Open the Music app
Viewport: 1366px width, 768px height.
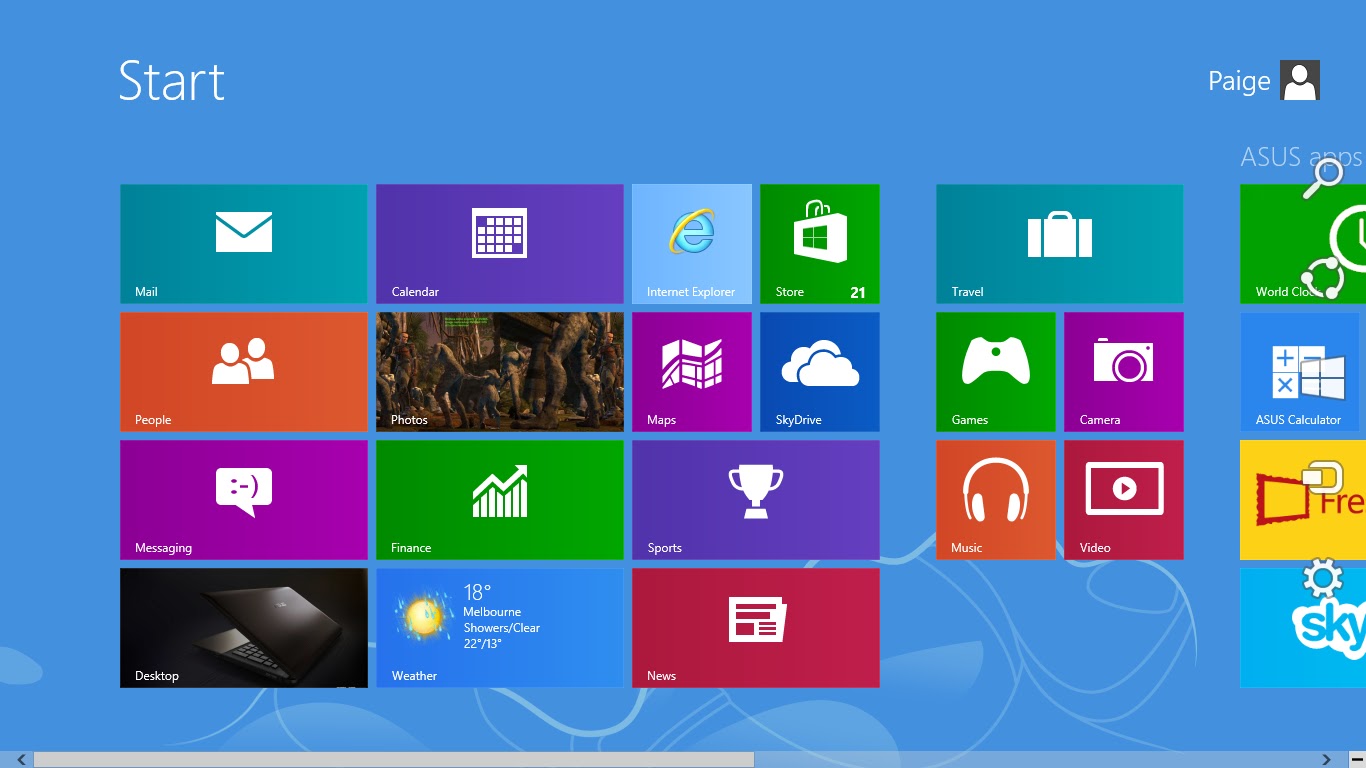(x=995, y=499)
